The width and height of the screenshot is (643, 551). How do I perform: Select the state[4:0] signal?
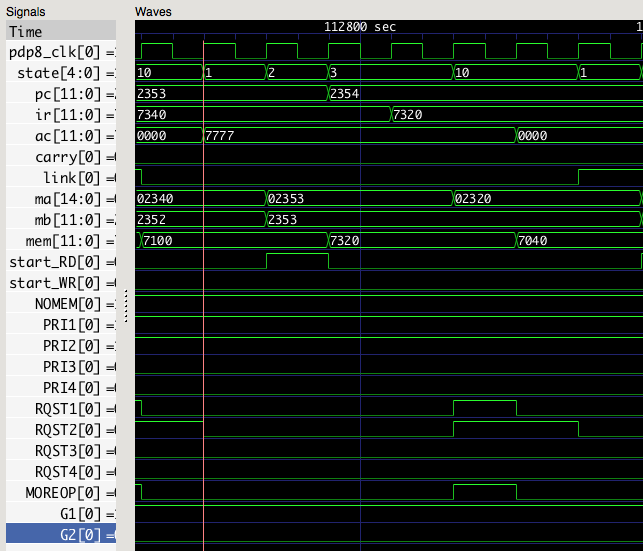pyautogui.click(x=61, y=73)
